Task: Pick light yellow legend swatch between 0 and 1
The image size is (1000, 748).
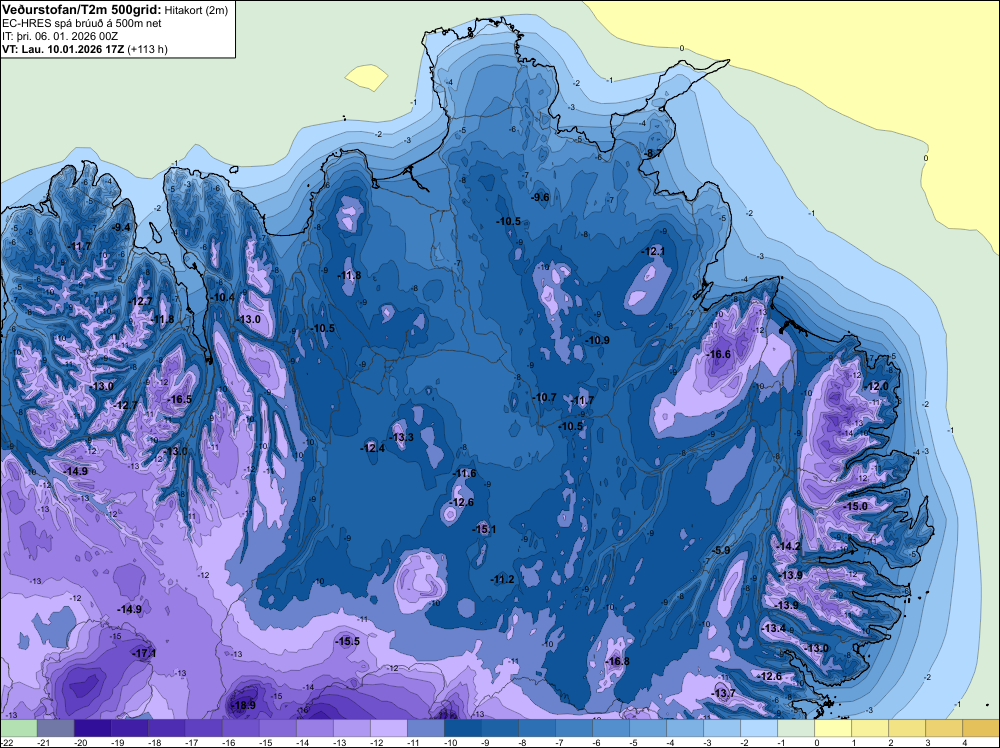Action: click(x=832, y=728)
